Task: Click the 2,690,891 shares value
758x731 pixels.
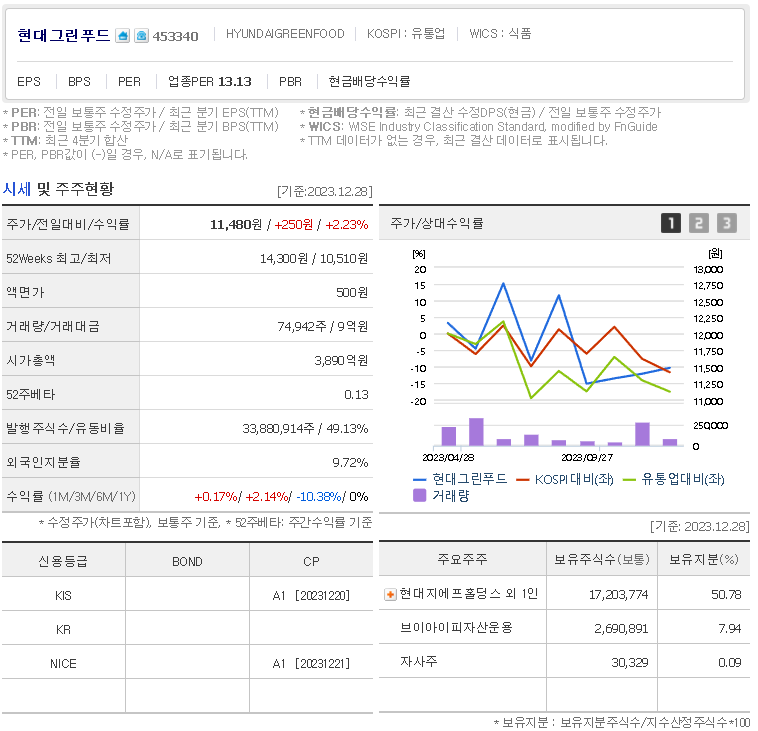Action: click(621, 629)
